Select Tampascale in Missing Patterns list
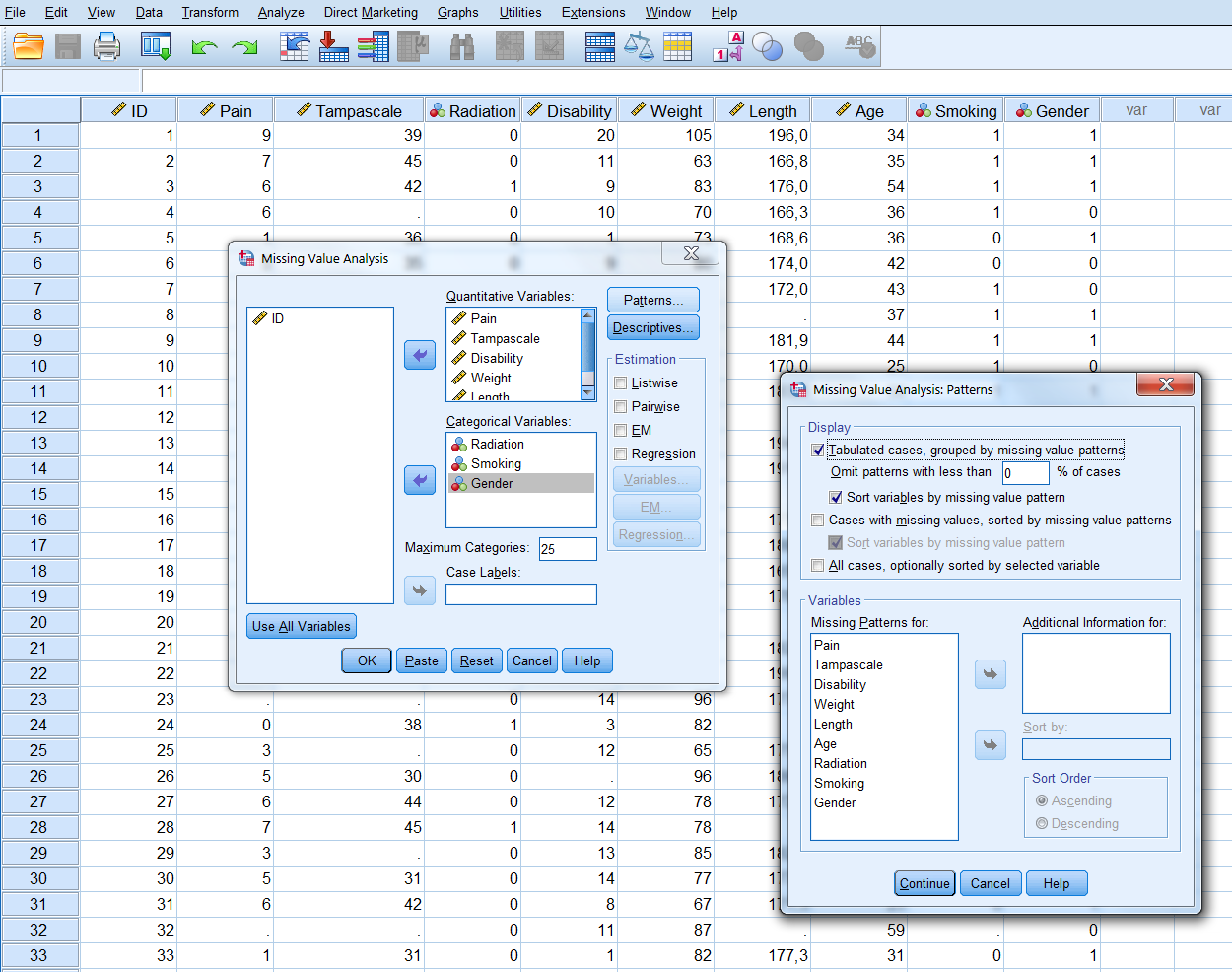The height and width of the screenshot is (972, 1232). [848, 665]
